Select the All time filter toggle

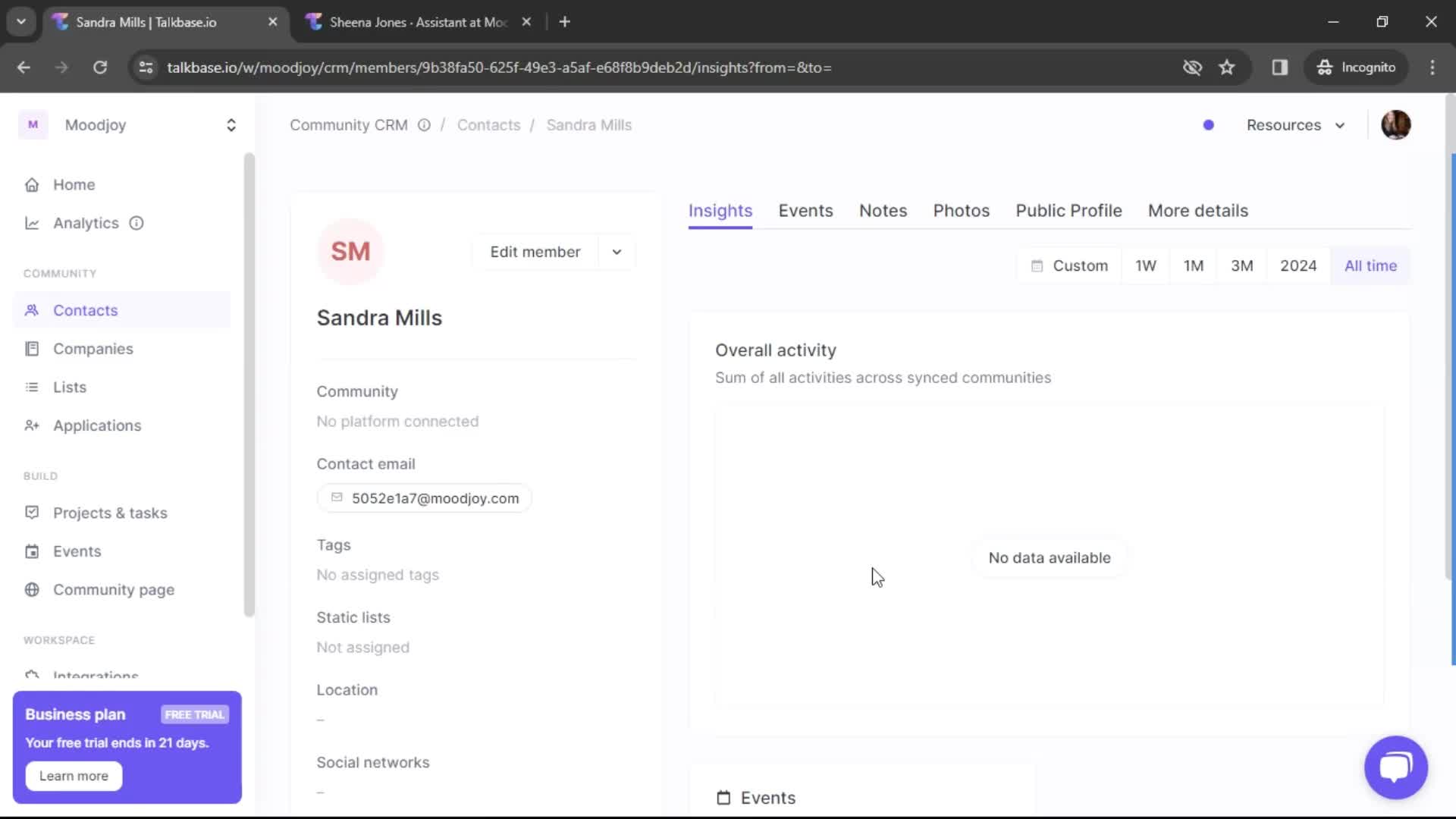[x=1370, y=265]
